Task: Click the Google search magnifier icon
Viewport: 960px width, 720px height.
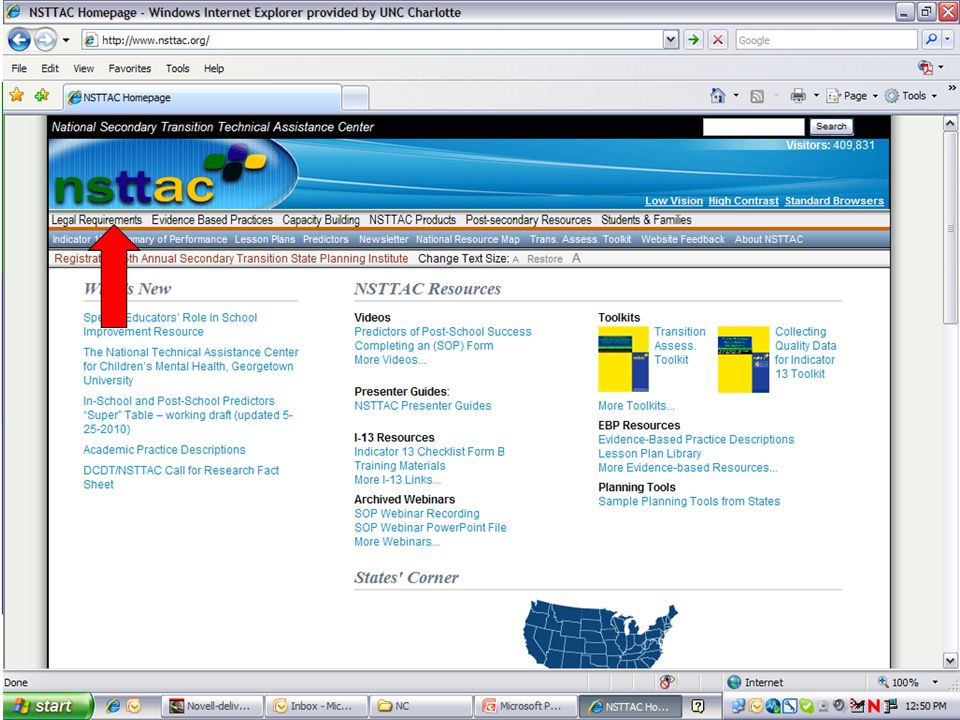Action: click(931, 40)
